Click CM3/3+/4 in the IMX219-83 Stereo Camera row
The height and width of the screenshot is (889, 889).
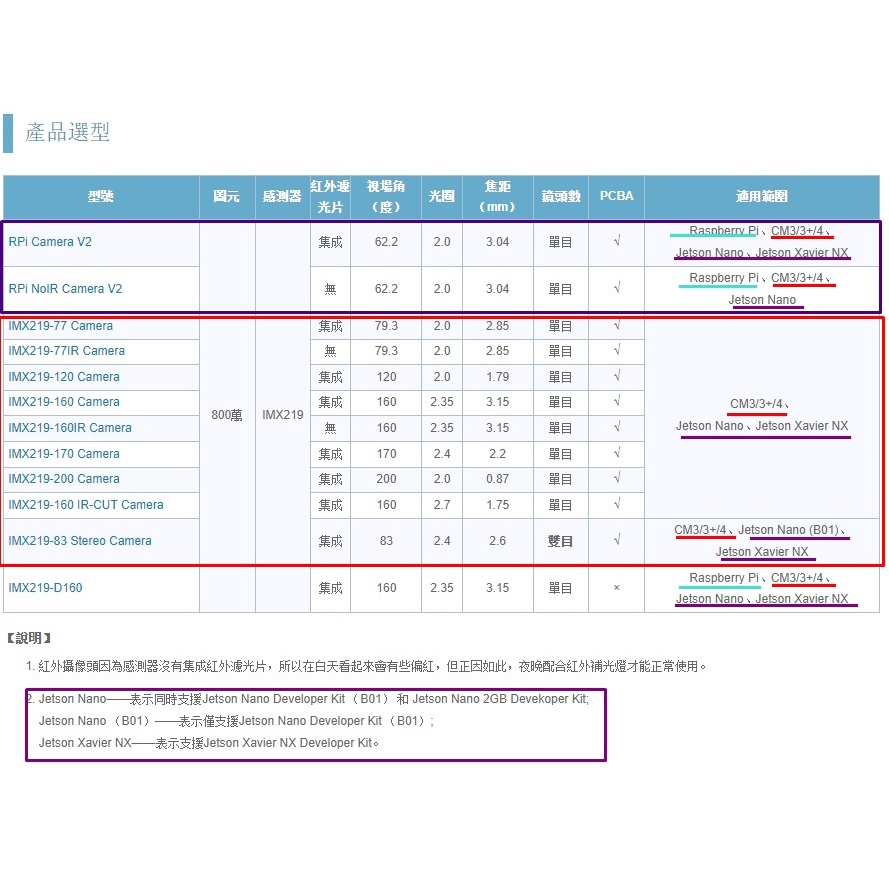click(x=700, y=530)
